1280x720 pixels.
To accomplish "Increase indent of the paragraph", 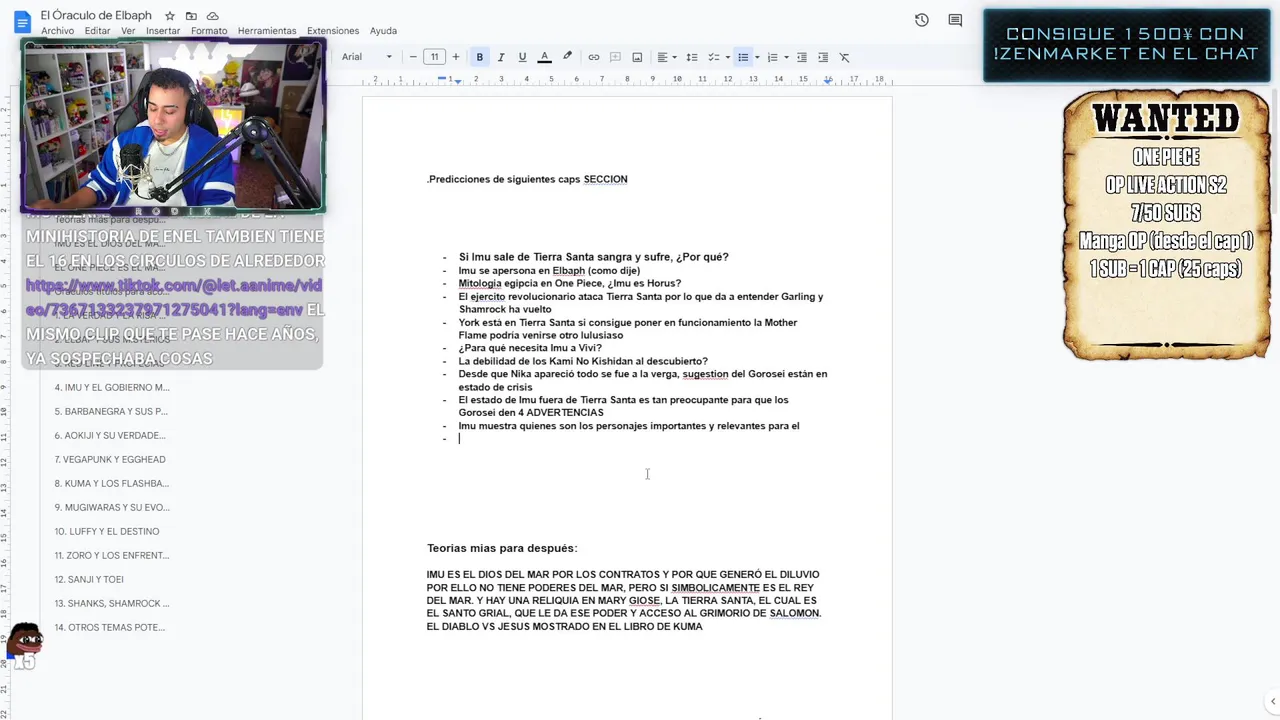I will [823, 57].
